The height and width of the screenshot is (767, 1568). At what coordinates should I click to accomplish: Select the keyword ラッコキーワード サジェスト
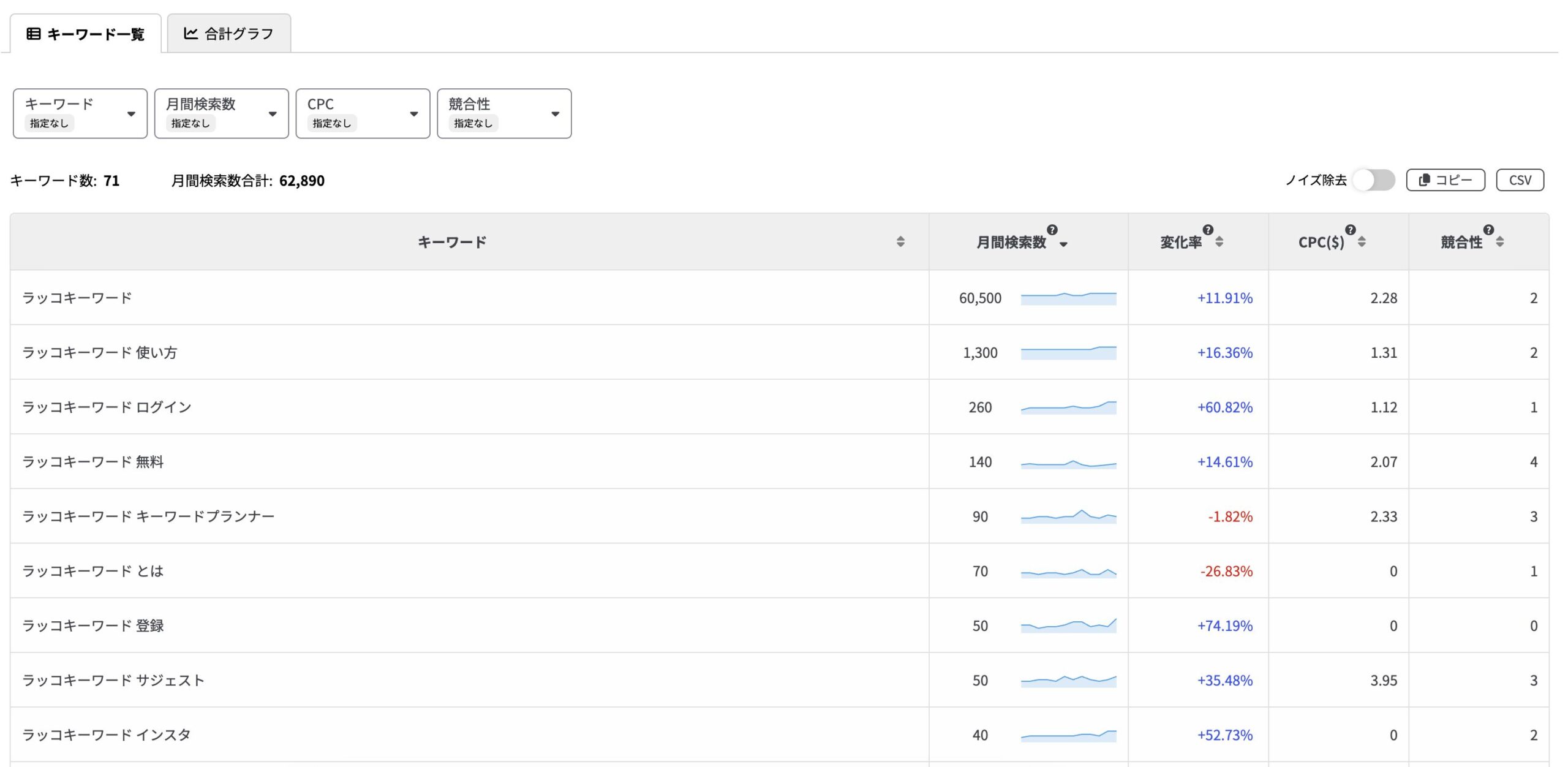point(113,679)
